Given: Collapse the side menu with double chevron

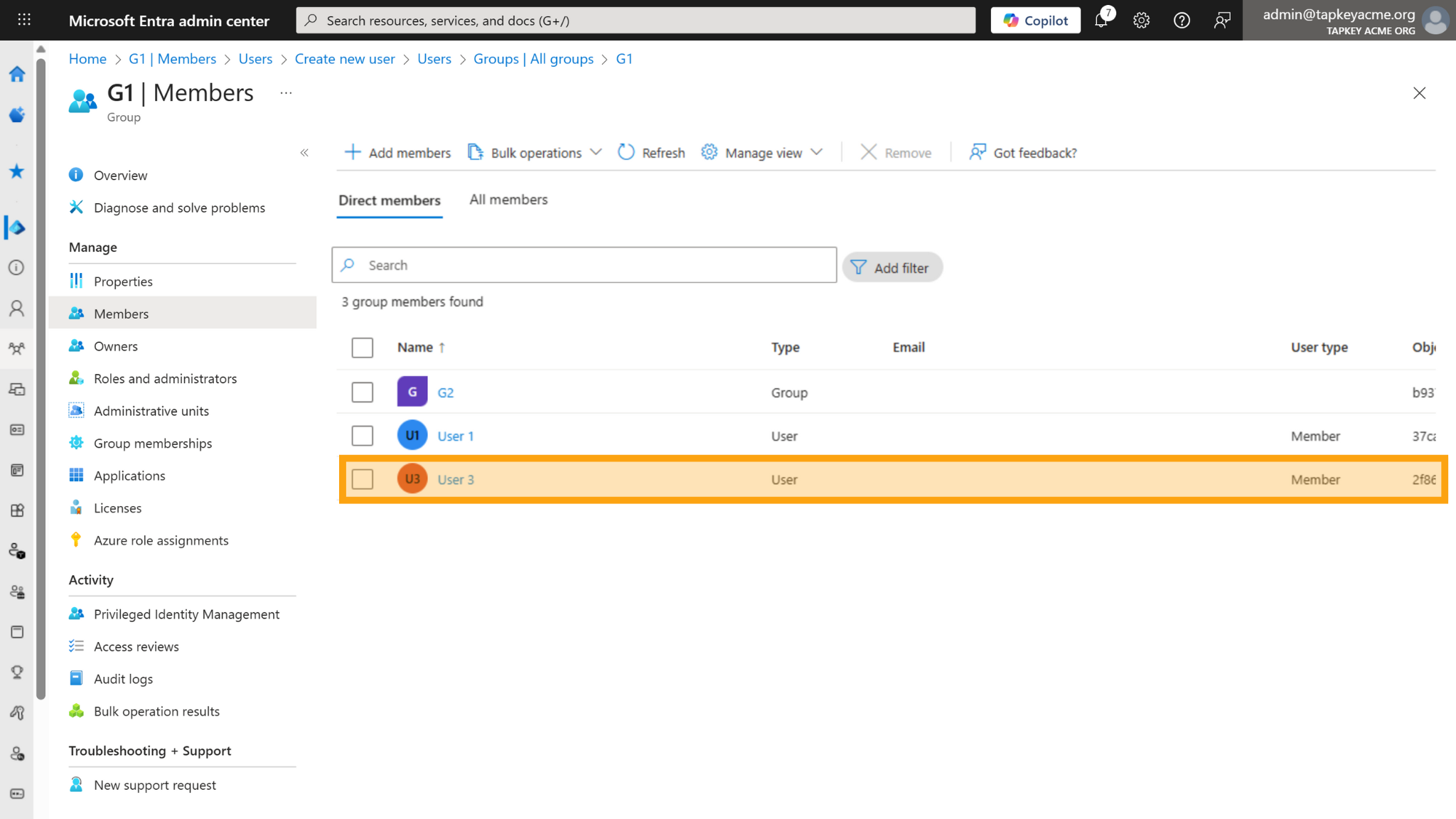Looking at the screenshot, I should click(x=304, y=153).
